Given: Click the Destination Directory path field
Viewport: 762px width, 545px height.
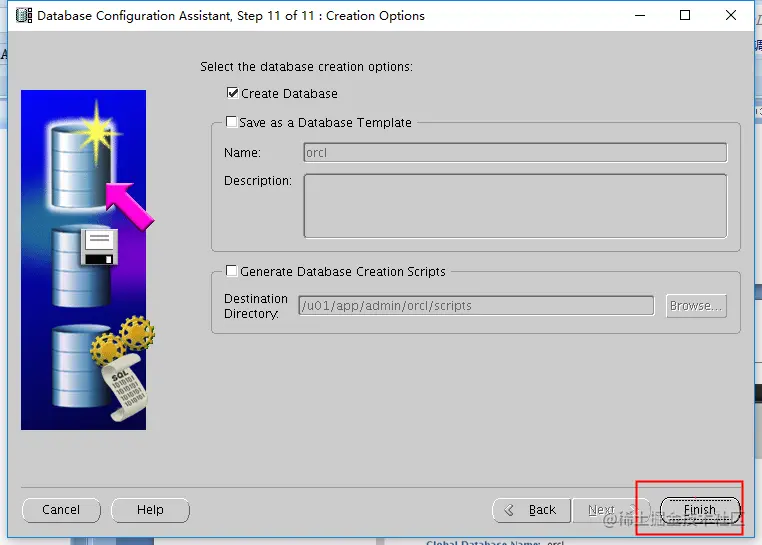Looking at the screenshot, I should click(476, 306).
